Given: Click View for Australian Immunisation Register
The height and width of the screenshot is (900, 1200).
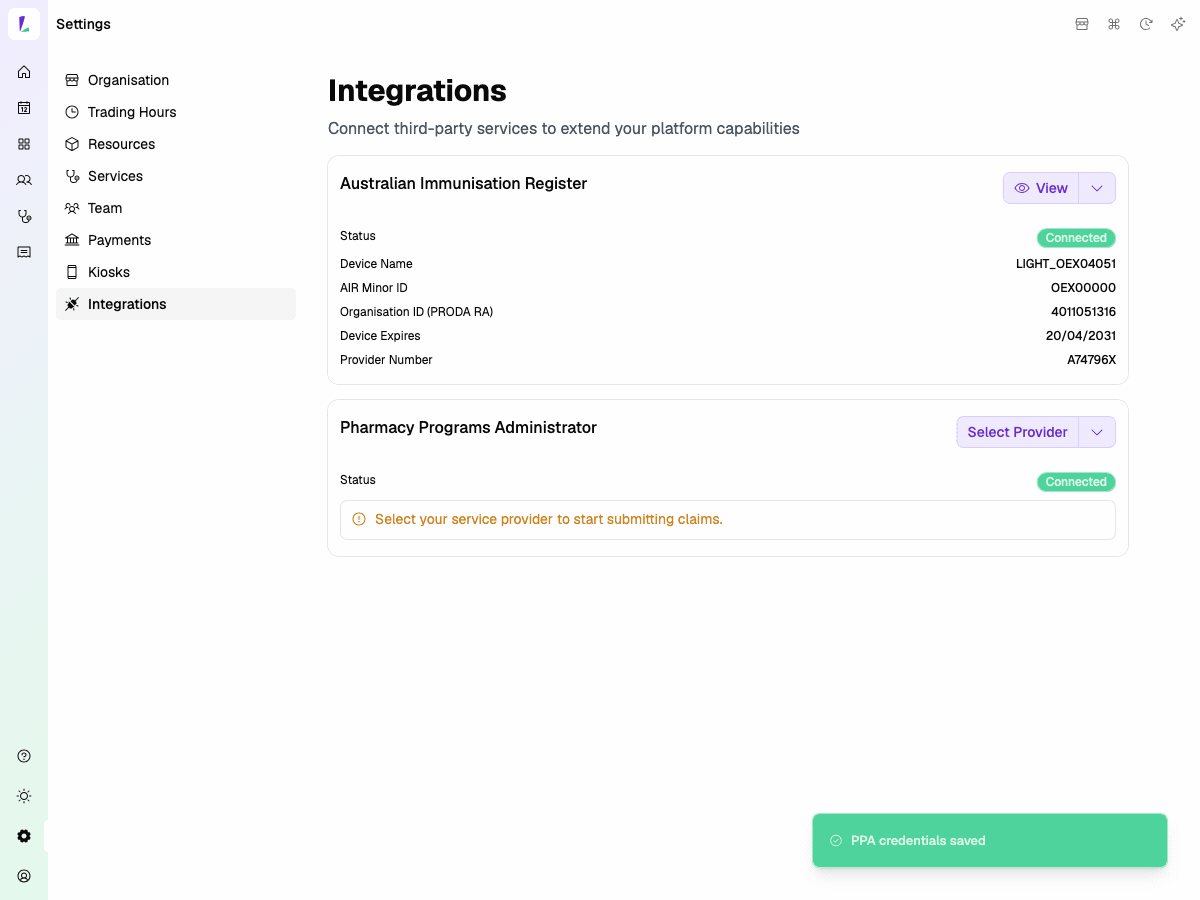Looking at the screenshot, I should tap(1041, 188).
